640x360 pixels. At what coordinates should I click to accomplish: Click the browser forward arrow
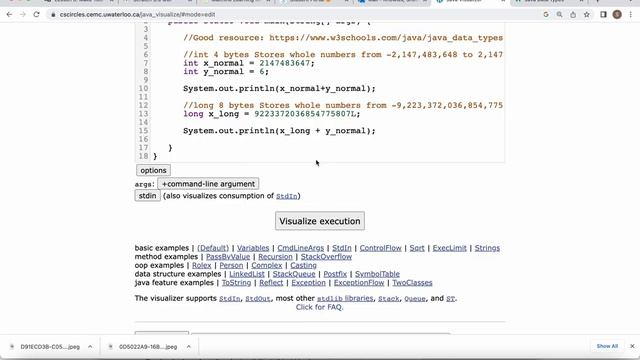pyautogui.click(x=23, y=14)
